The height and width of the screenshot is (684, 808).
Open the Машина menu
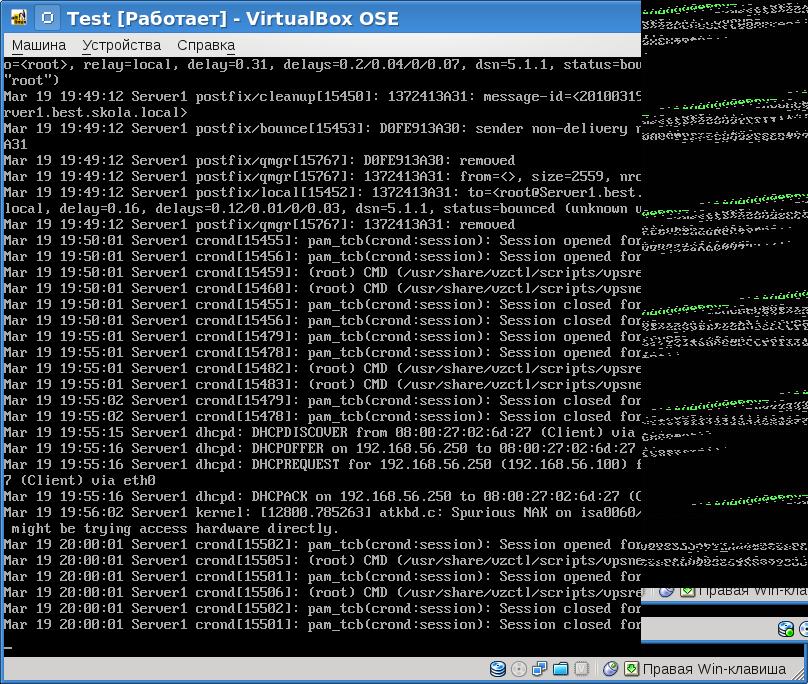(38, 45)
